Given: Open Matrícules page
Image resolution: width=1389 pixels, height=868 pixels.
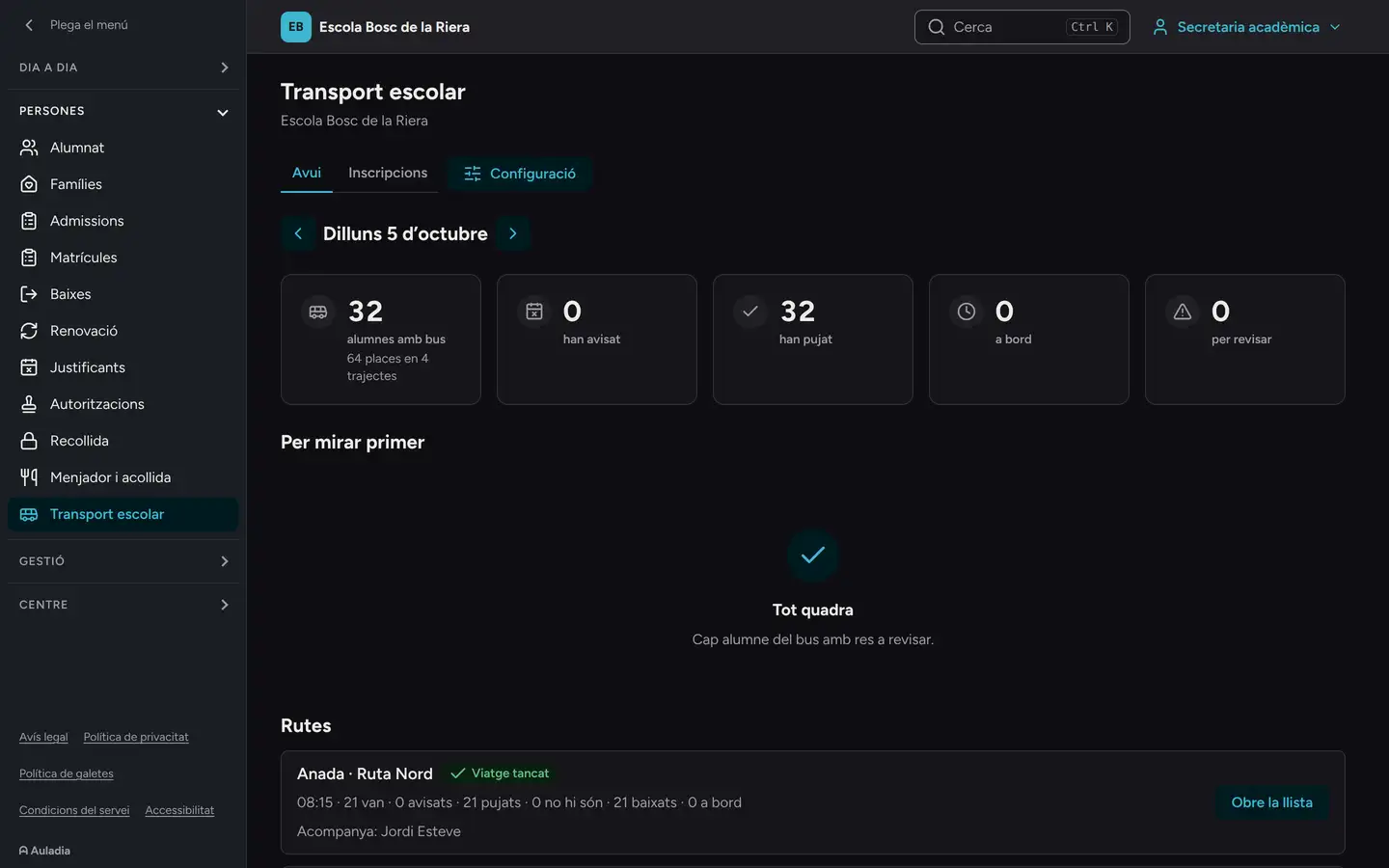Looking at the screenshot, I should 123,258.
